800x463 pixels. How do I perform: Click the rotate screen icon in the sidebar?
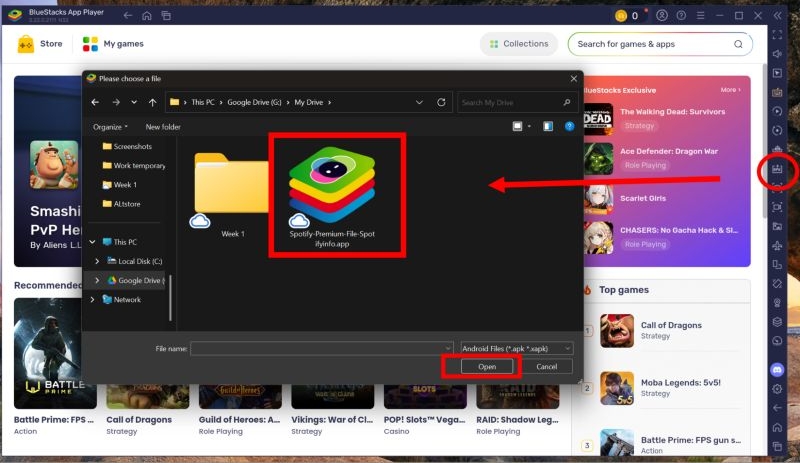point(777,284)
